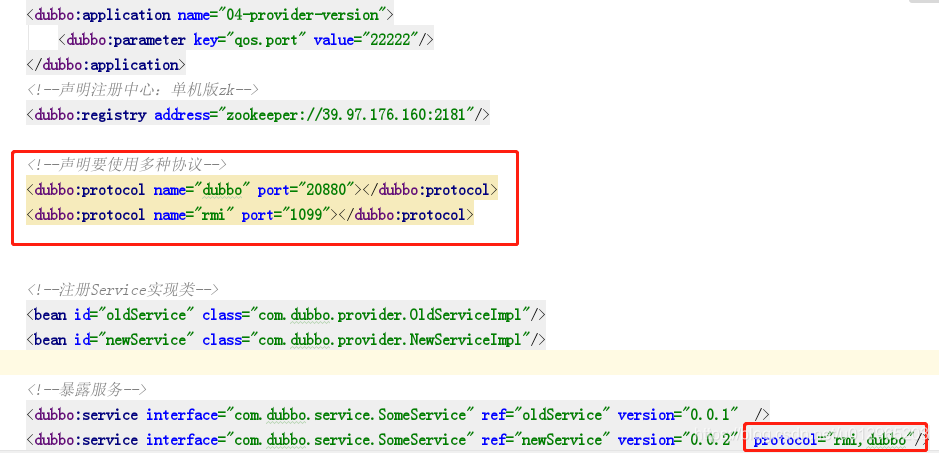Click the bean id "newService"
939x453 pixels.
point(146,340)
